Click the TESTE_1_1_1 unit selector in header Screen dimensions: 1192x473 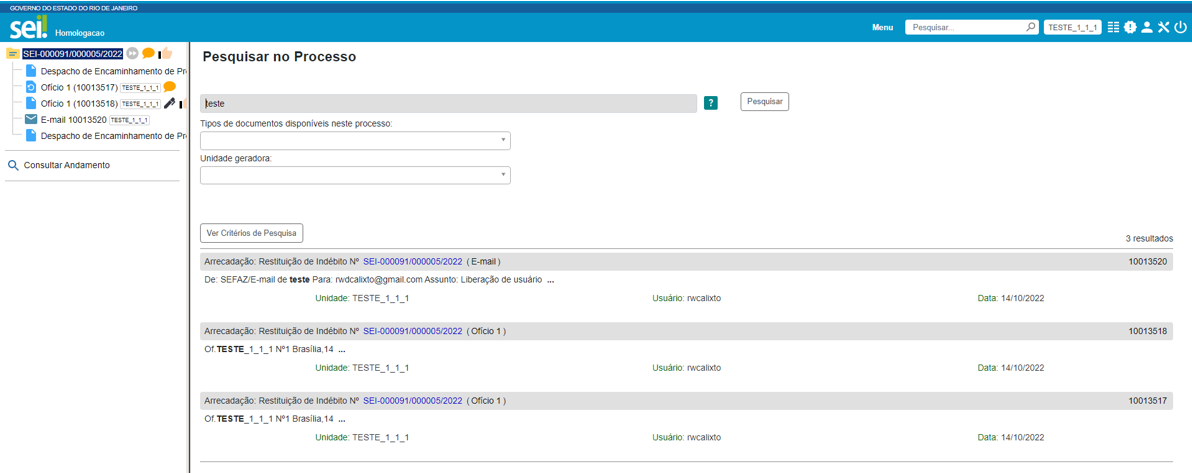(1072, 28)
